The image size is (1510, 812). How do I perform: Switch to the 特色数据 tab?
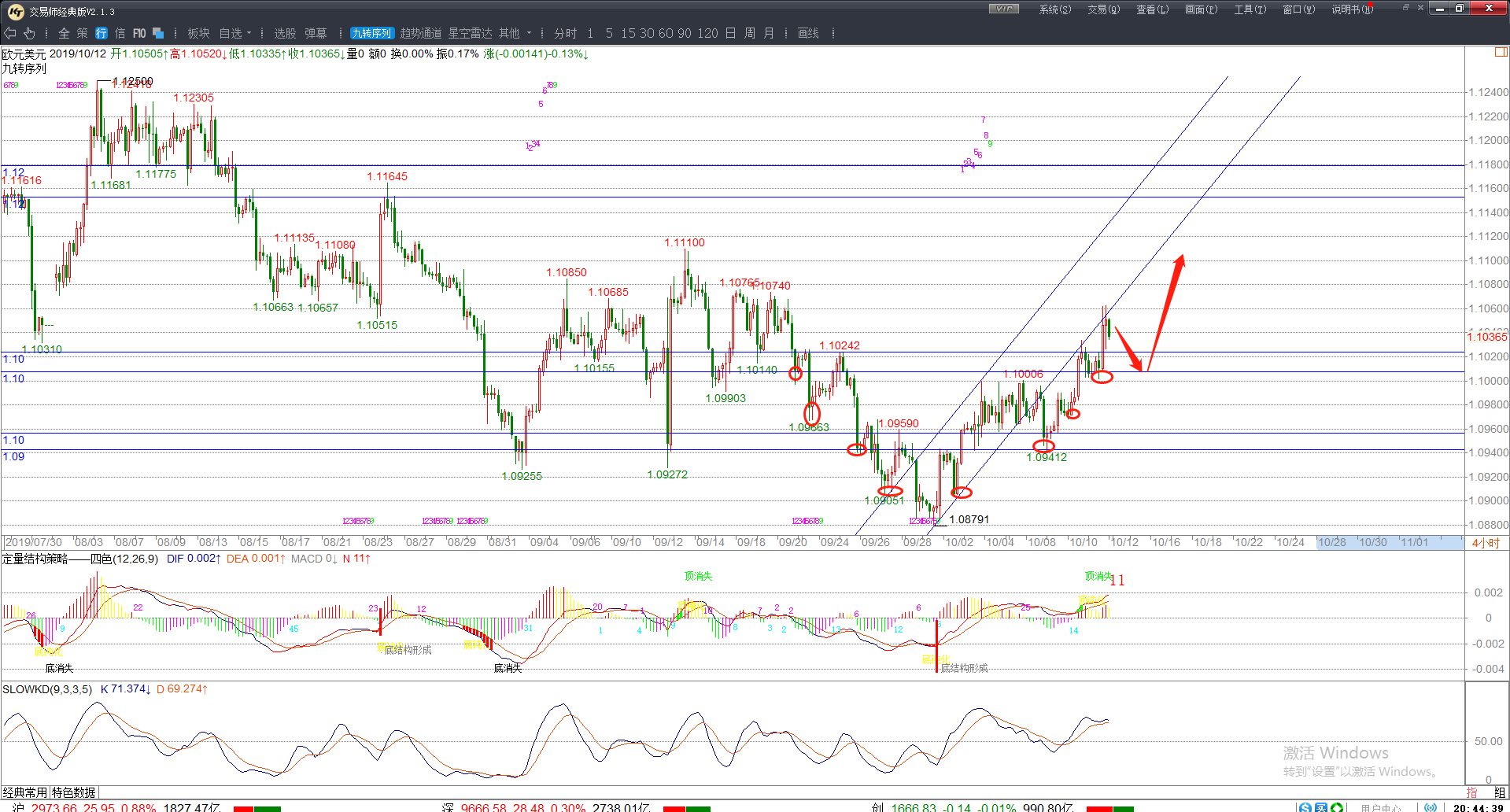tap(74, 792)
